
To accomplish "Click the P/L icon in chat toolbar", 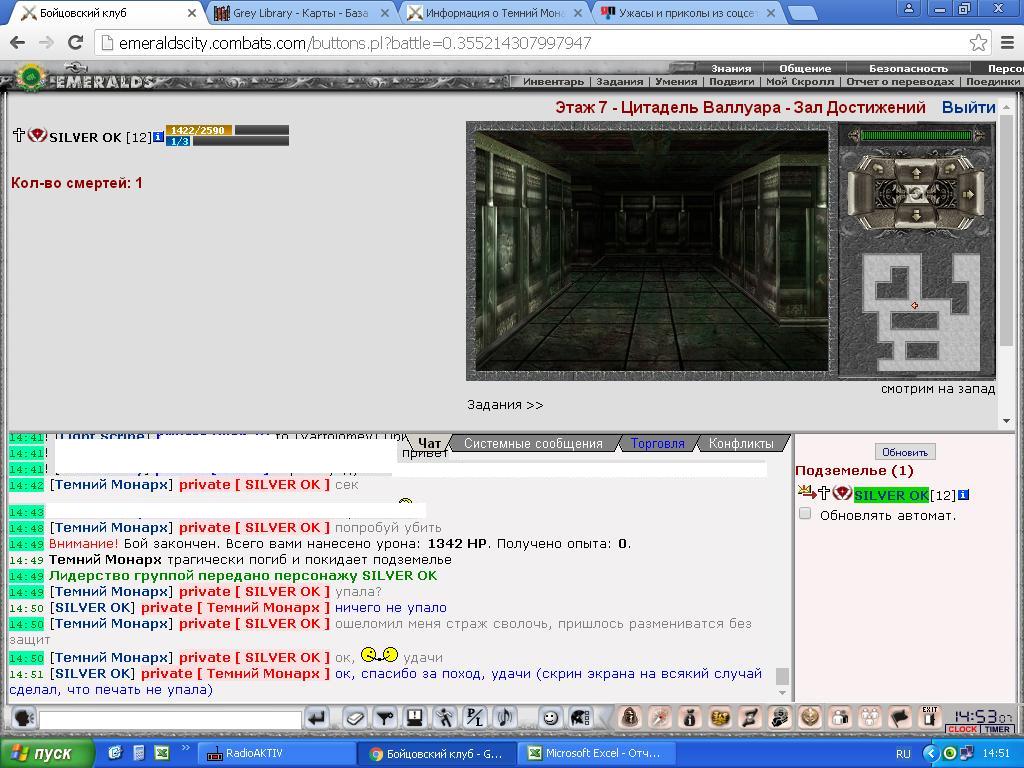I will 474,718.
